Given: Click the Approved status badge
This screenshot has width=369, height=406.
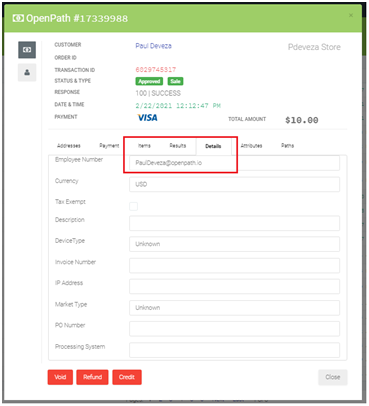Looking at the screenshot, I should pyautogui.click(x=149, y=81).
